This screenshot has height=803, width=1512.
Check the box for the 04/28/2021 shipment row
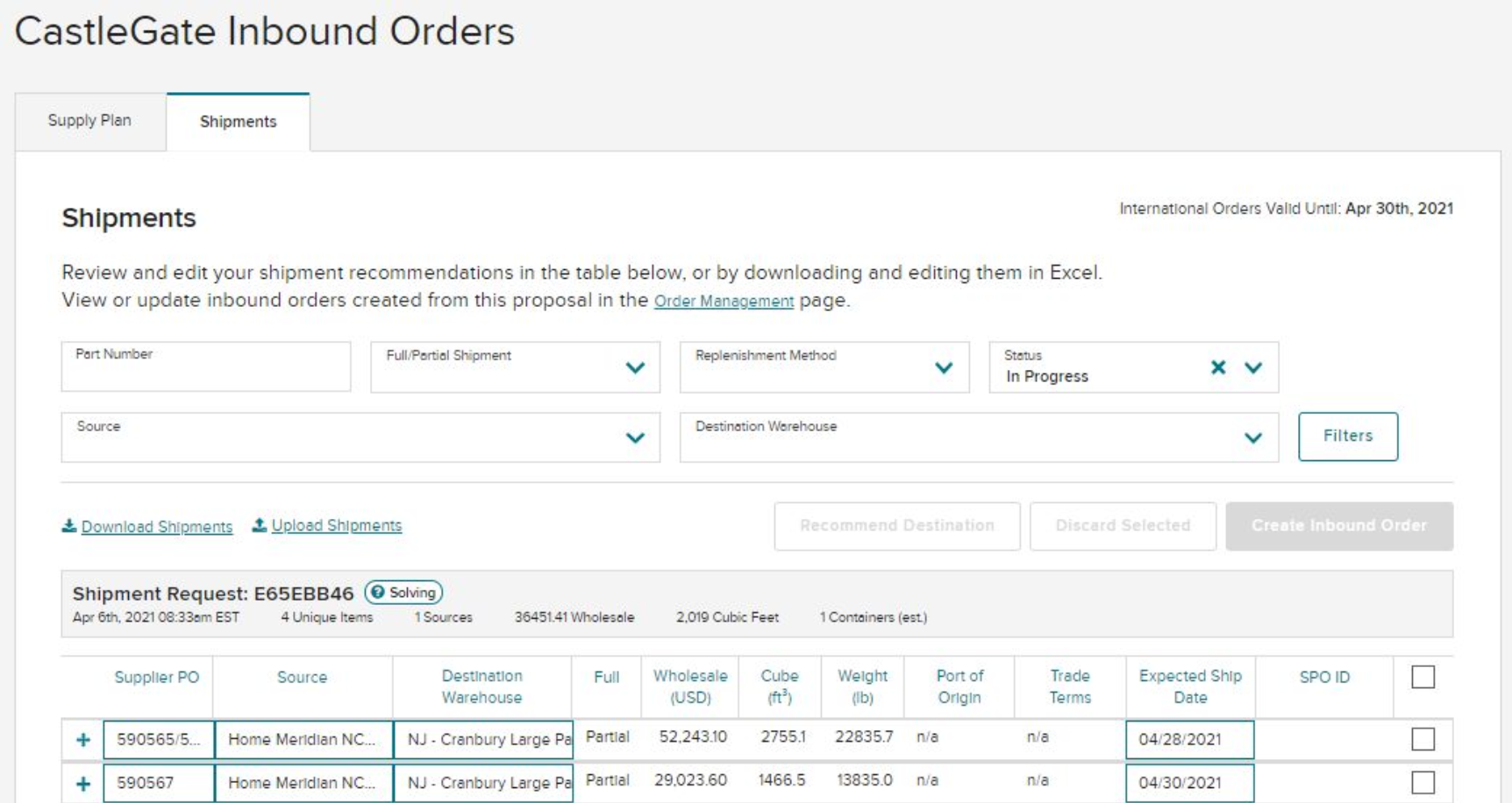pos(1423,739)
